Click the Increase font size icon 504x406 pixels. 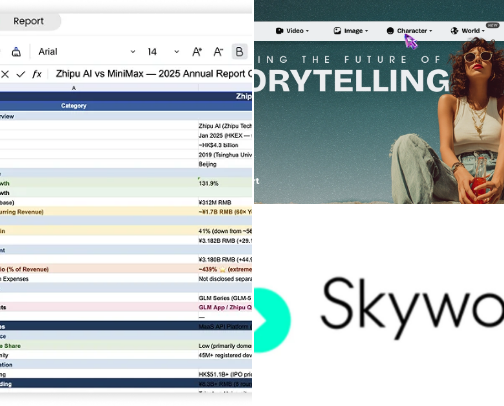(197, 52)
